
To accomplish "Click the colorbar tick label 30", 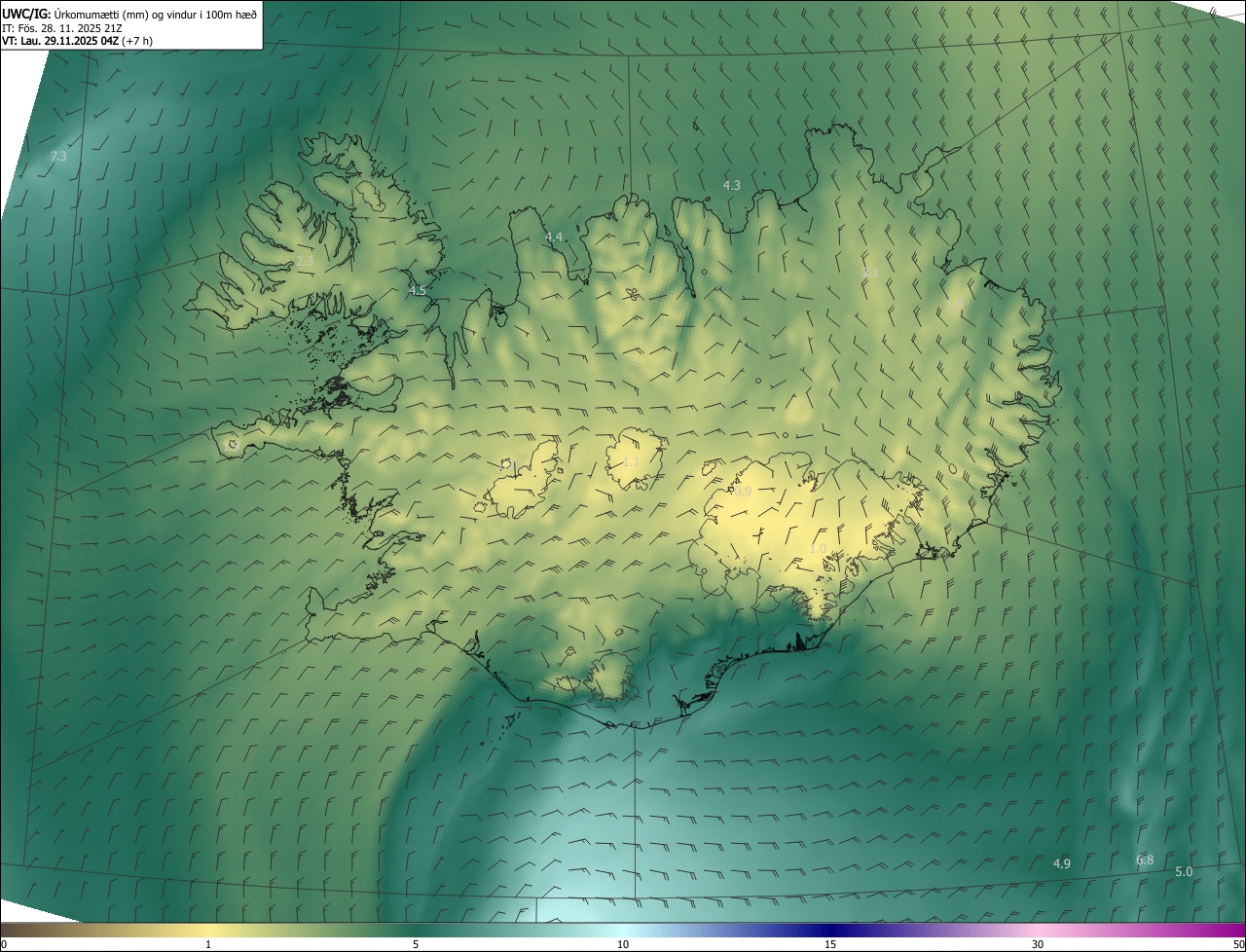I will 1038,944.
